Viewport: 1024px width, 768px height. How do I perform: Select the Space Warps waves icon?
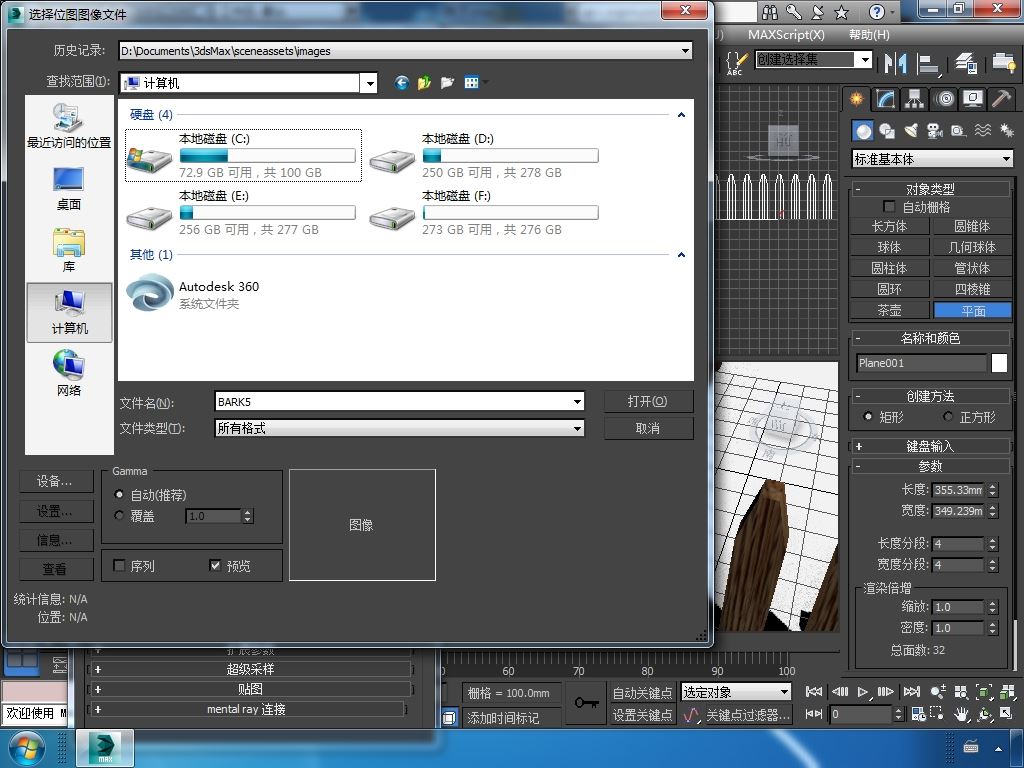tap(982, 131)
